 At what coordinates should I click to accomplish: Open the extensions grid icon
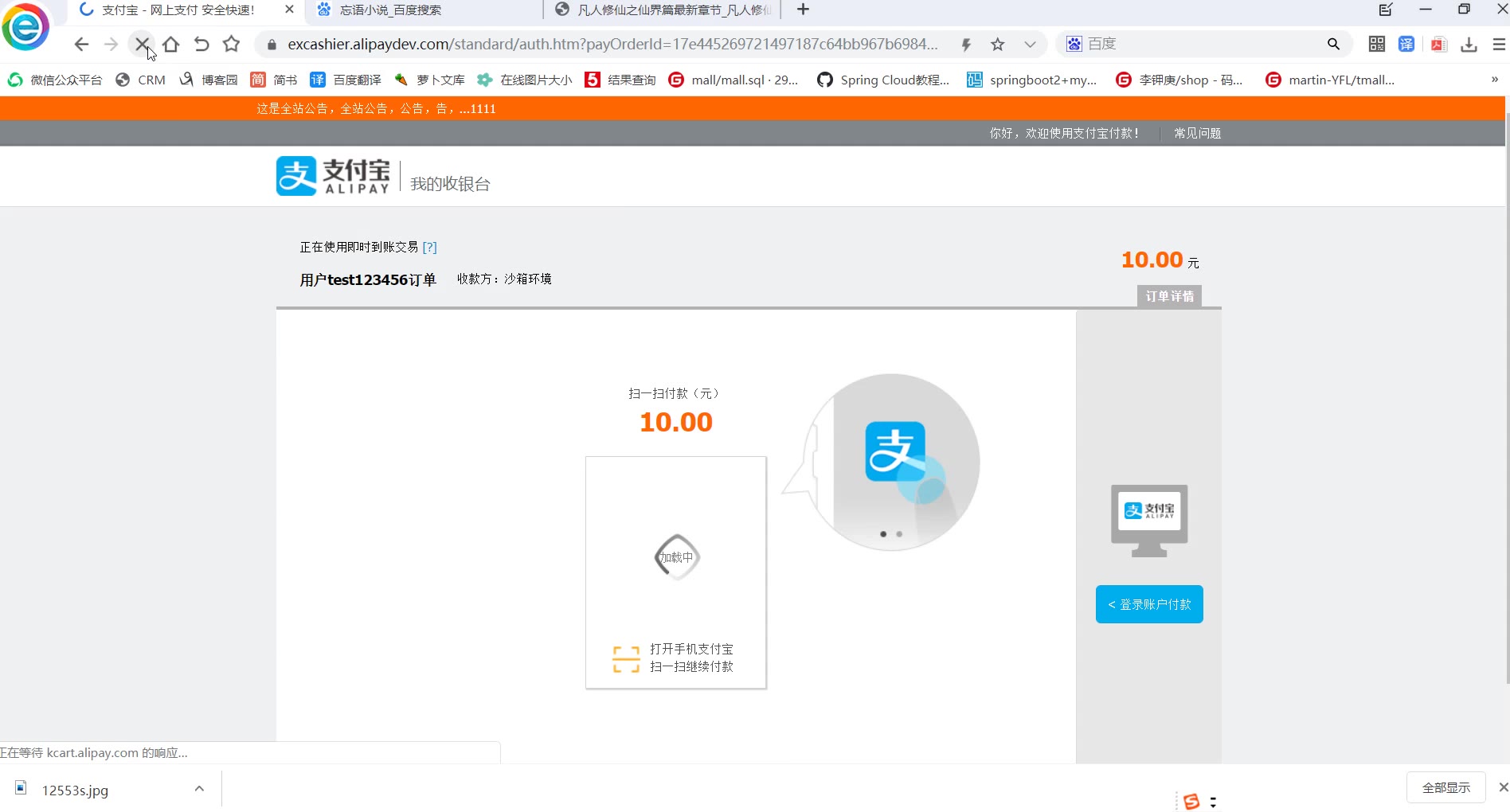coord(1377,45)
